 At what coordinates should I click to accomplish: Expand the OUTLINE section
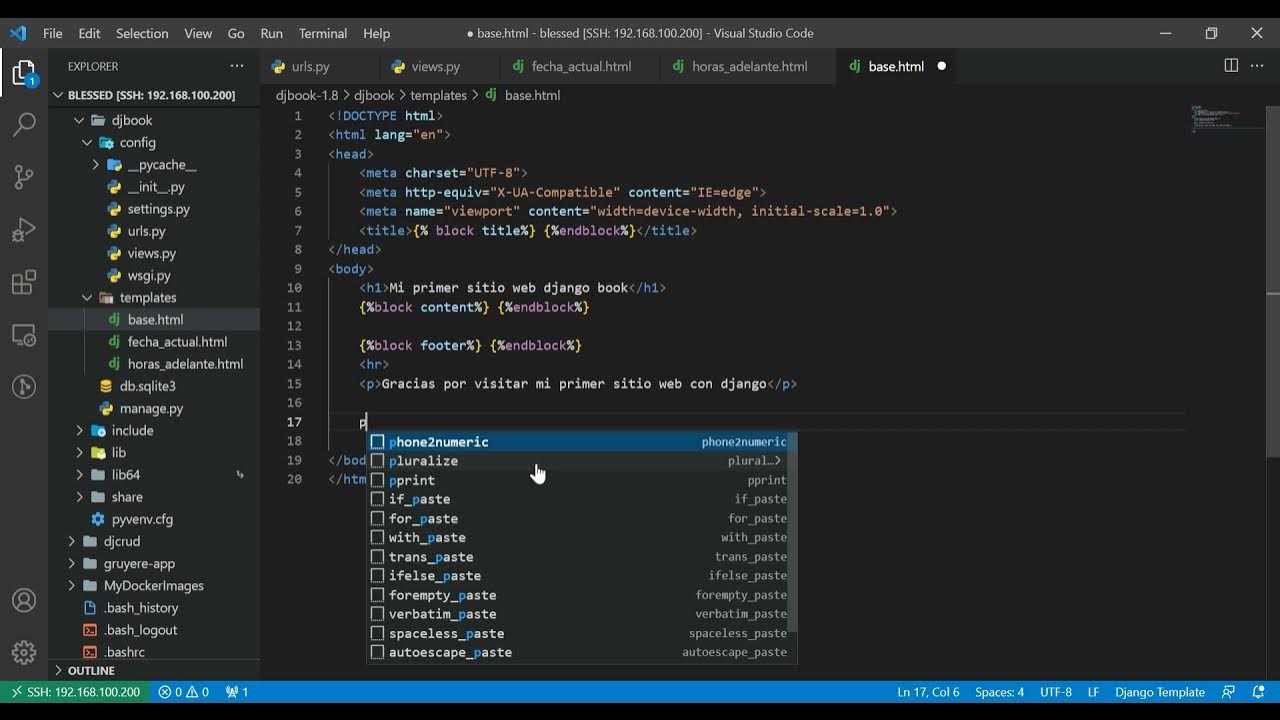coord(154,670)
